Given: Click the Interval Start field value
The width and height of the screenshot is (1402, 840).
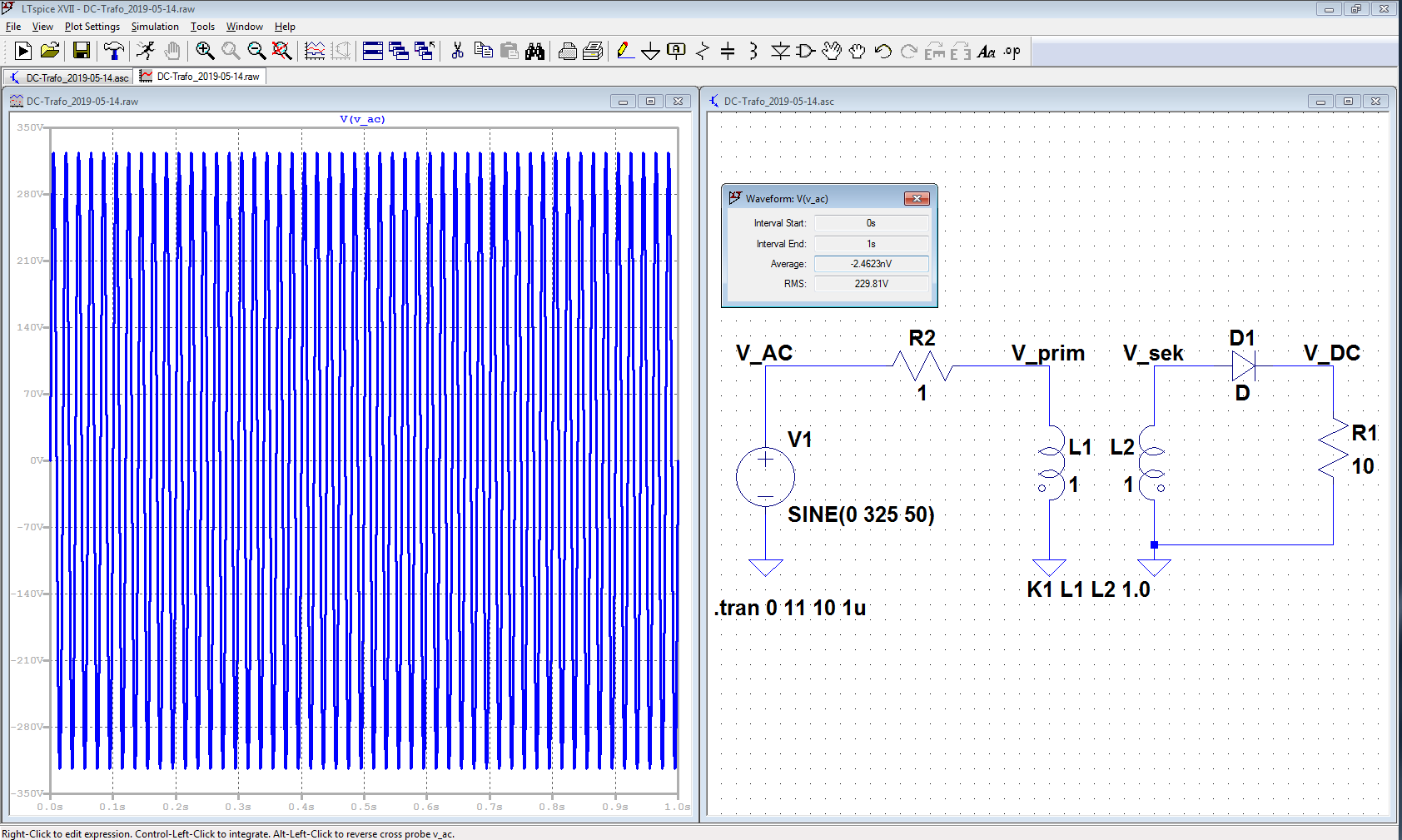Looking at the screenshot, I should pos(871,223).
